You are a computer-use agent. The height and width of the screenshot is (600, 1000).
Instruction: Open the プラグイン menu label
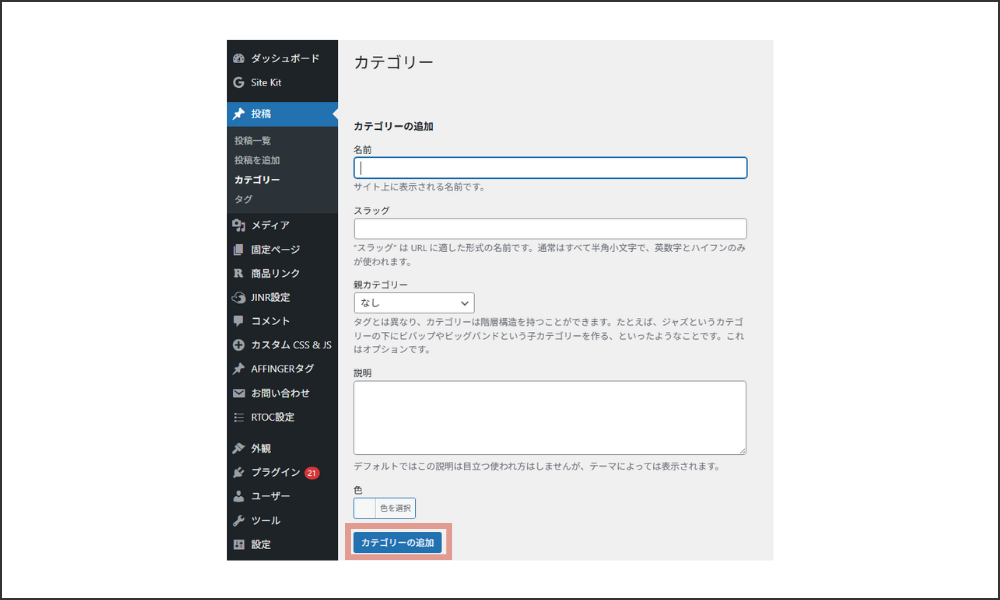[276, 472]
